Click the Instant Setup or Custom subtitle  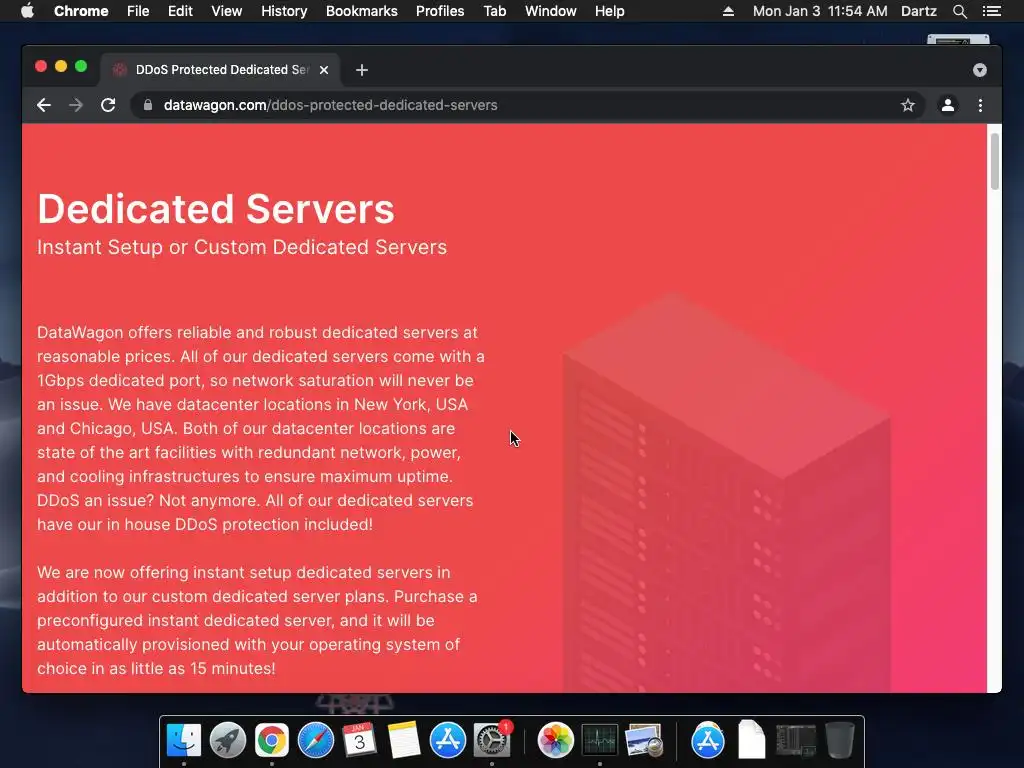(242, 247)
